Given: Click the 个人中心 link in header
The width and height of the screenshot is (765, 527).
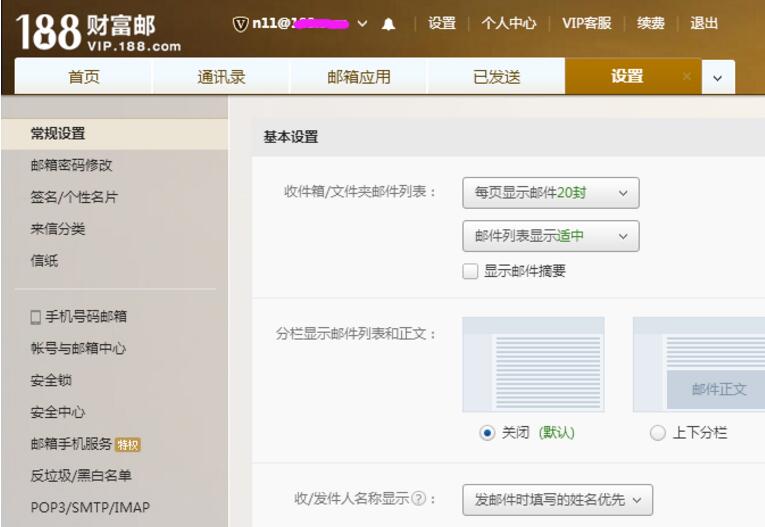Looking at the screenshot, I should pyautogui.click(x=508, y=24).
